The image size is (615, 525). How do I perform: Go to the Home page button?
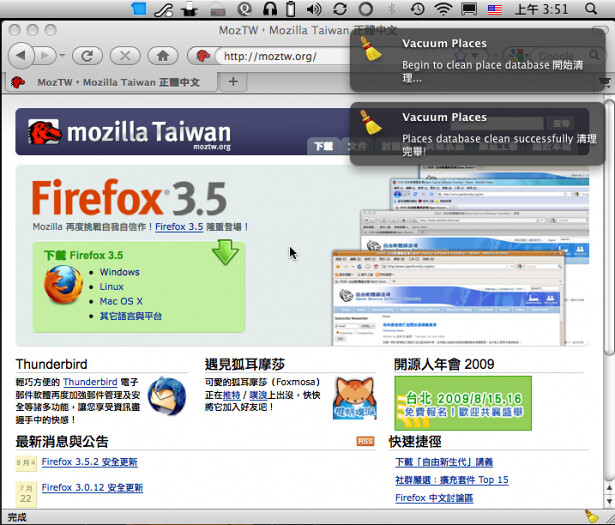tap(164, 55)
